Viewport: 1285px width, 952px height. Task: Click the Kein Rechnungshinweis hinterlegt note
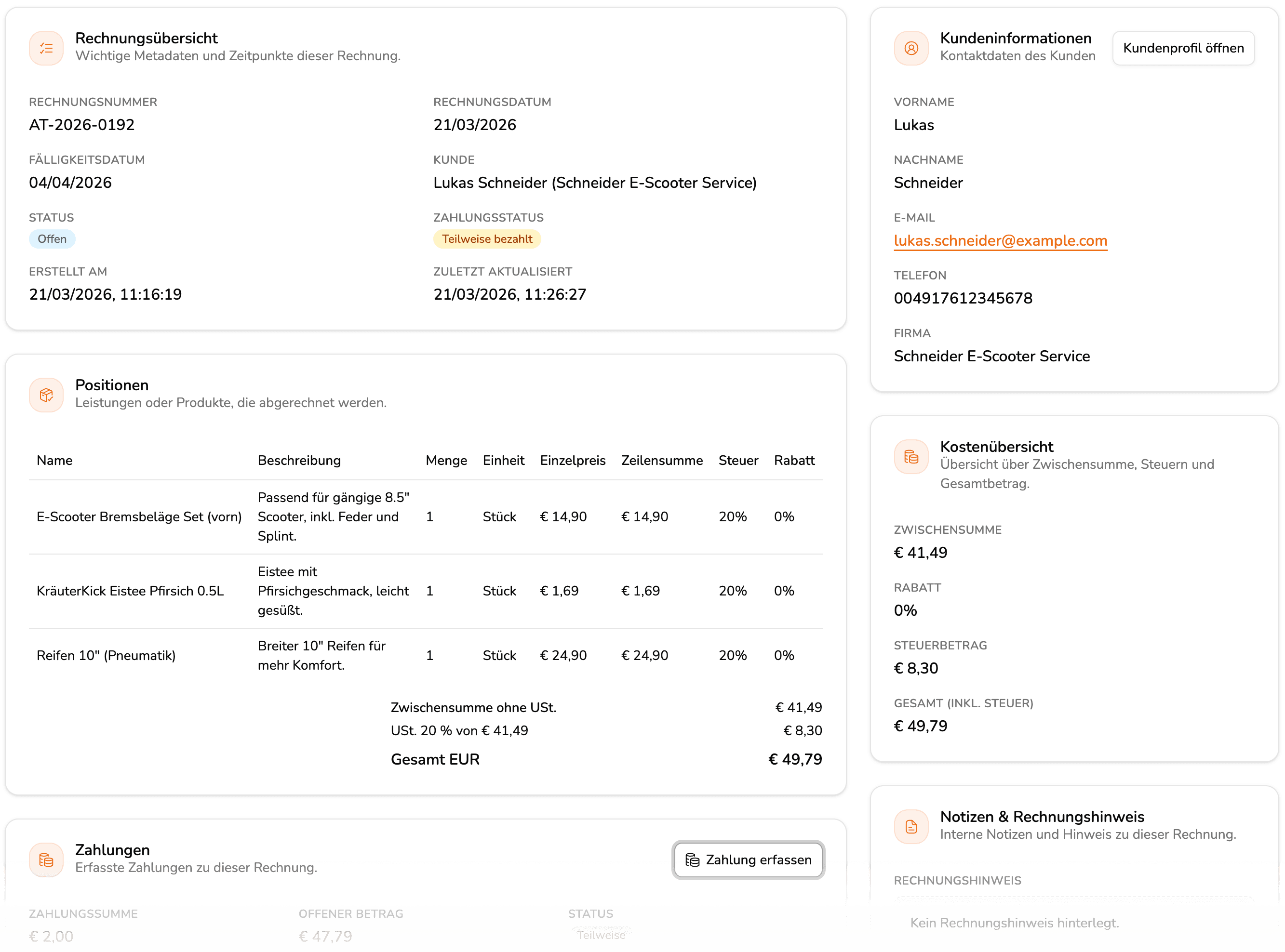click(x=1014, y=923)
